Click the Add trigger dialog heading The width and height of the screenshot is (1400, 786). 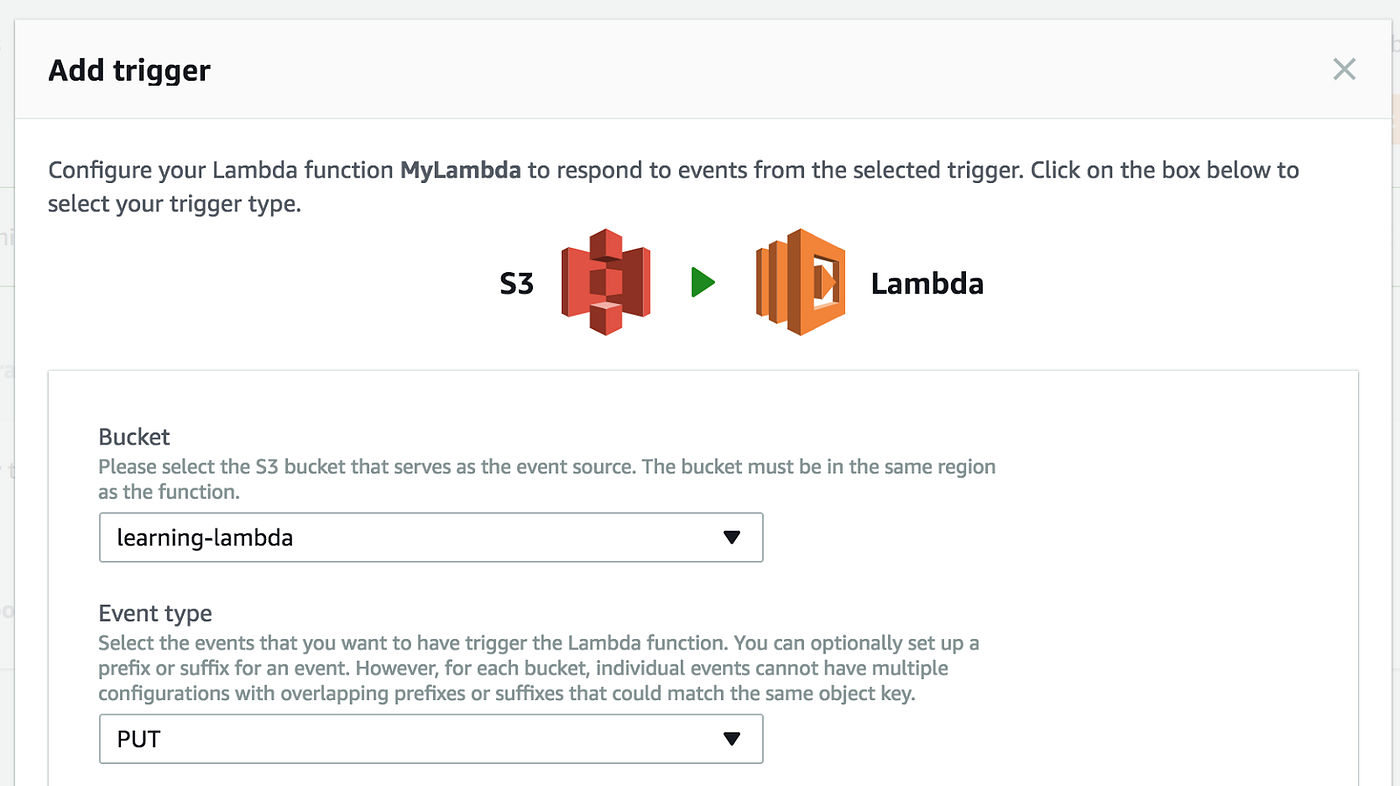coord(129,70)
